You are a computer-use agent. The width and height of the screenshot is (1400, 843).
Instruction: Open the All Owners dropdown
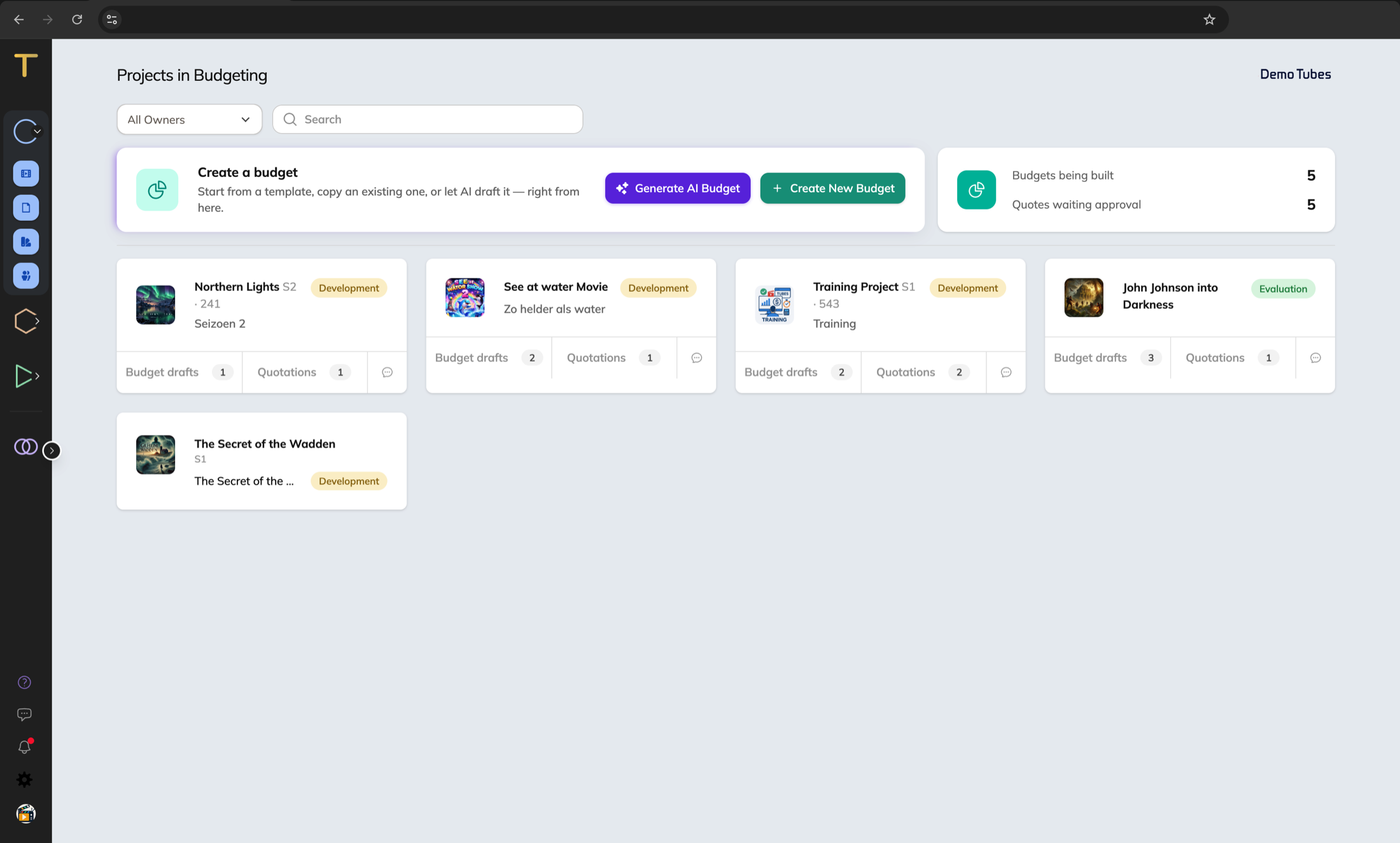coord(189,120)
